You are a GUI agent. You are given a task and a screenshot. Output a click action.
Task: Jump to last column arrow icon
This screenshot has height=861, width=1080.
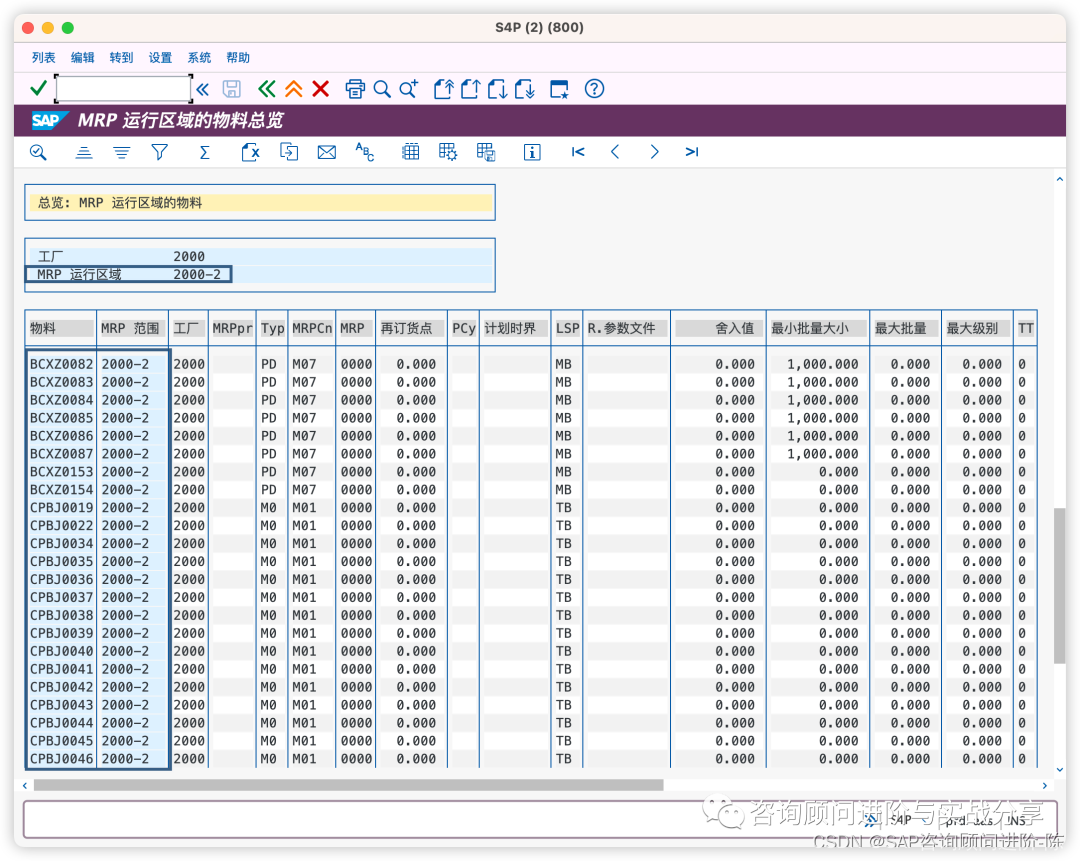692,152
